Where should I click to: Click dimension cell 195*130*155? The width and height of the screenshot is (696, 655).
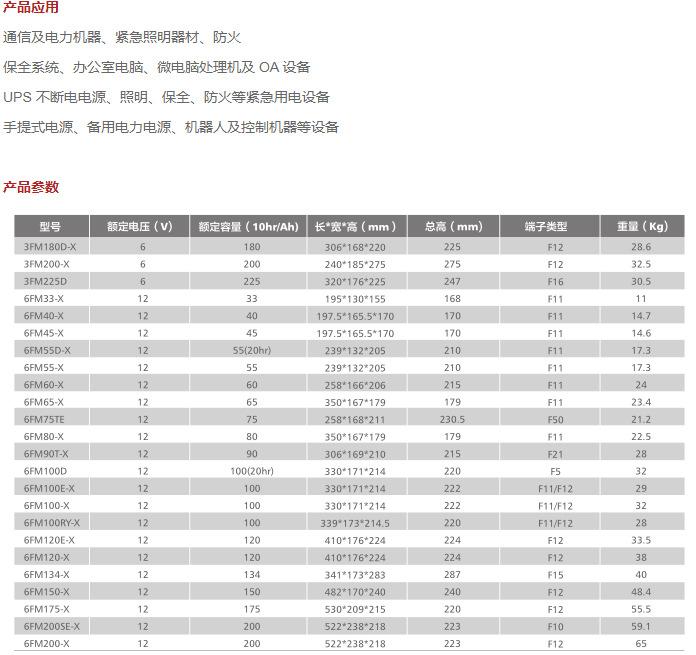click(x=355, y=299)
